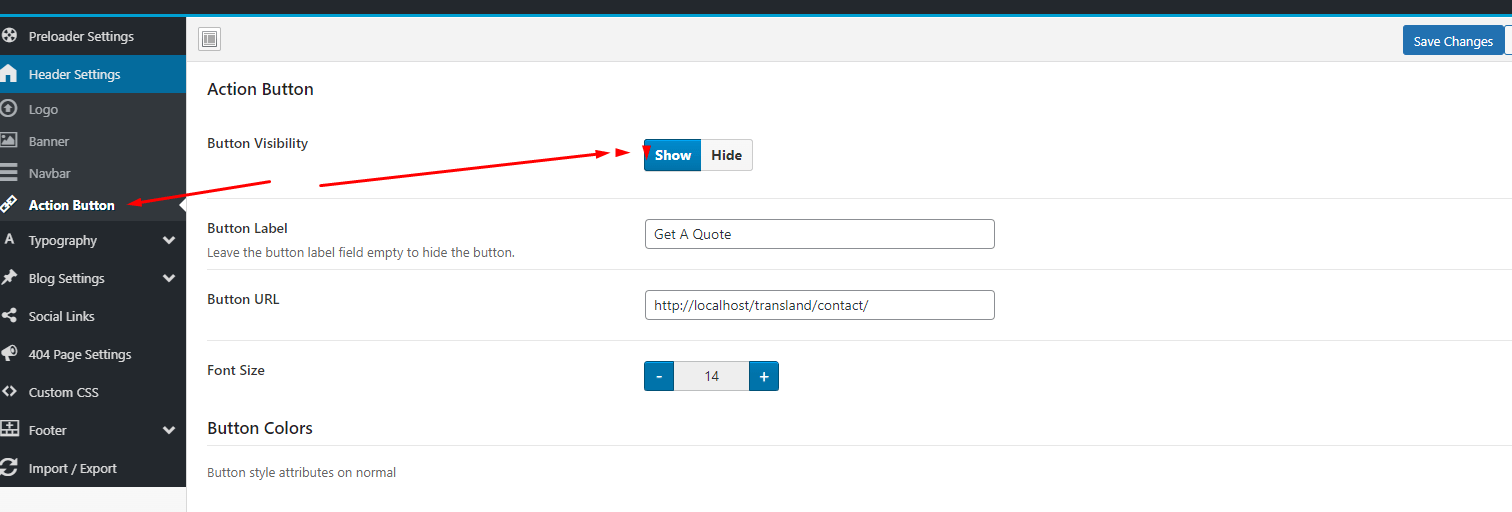Screen dimensions: 1512x512
Task: Click the Custom CSS code icon
Action: 9,392
